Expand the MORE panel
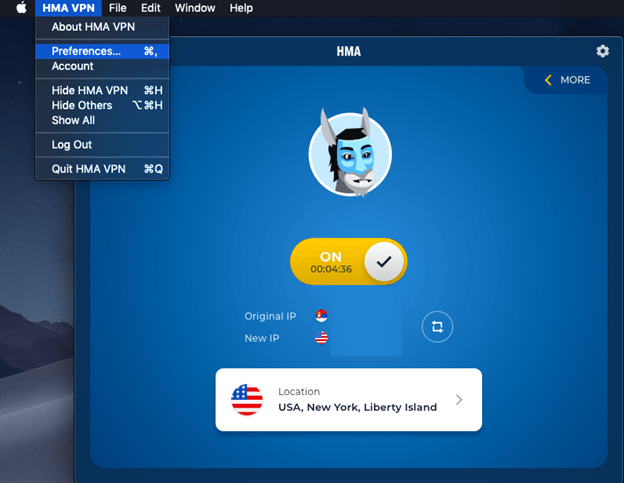The width and height of the screenshot is (624, 483). click(567, 80)
